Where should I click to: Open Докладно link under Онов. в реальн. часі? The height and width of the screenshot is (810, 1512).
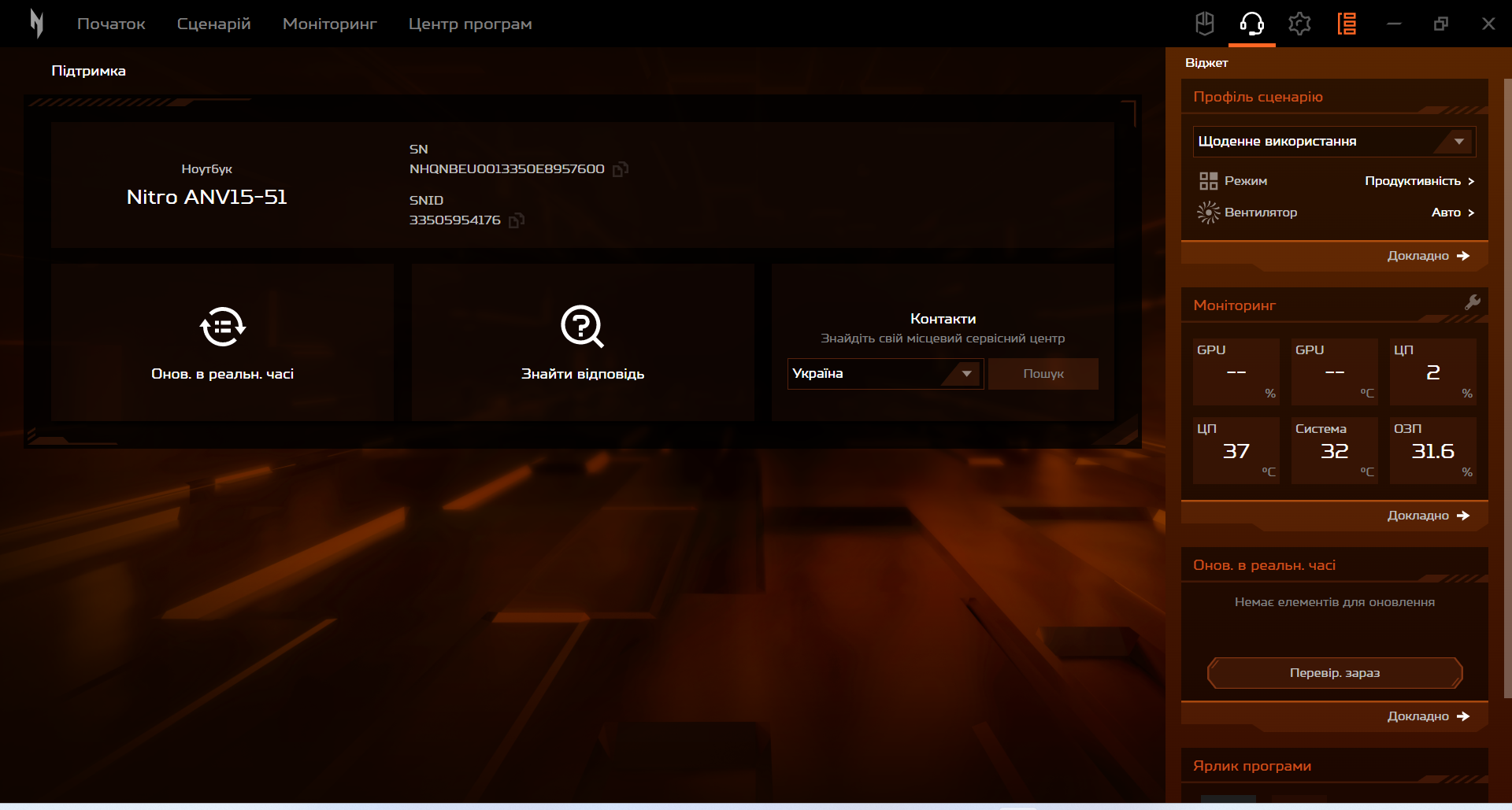[x=1417, y=716]
